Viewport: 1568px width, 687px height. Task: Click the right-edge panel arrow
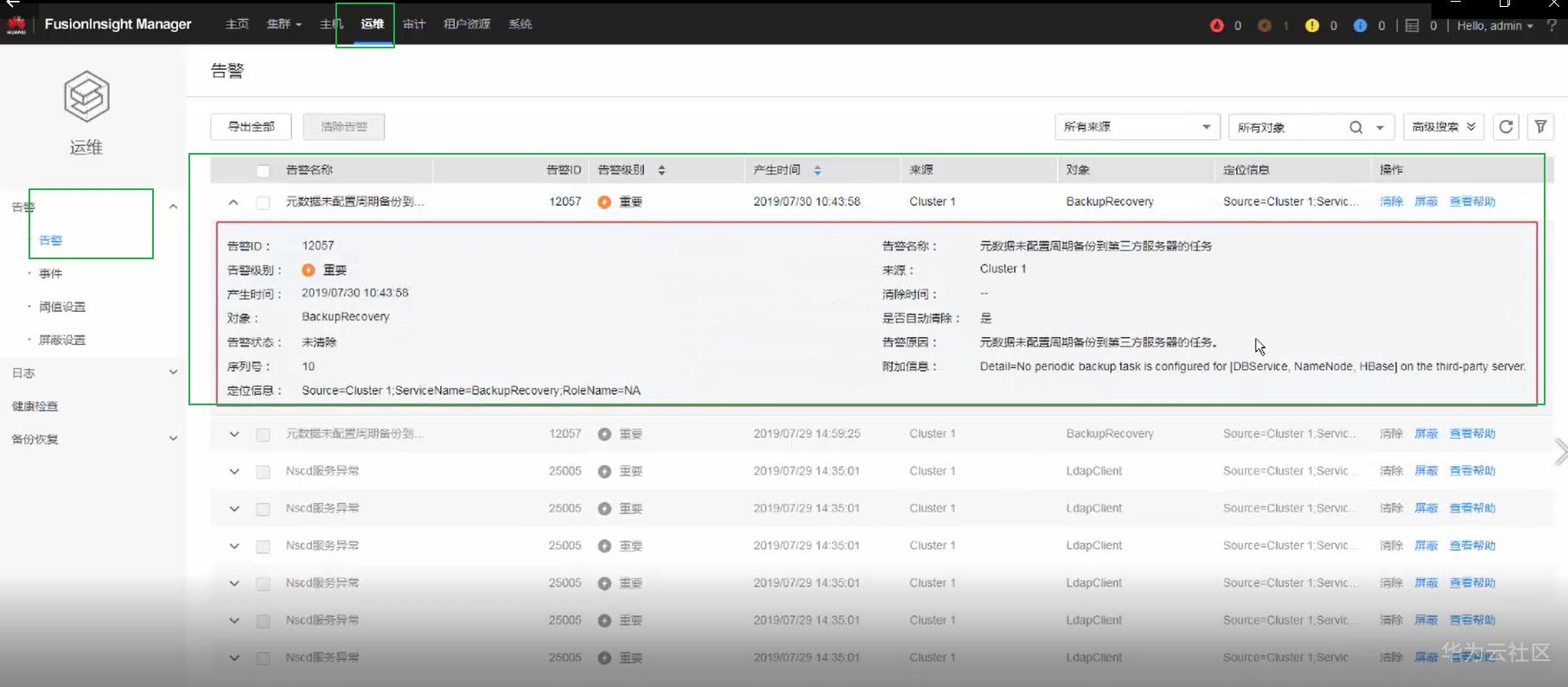(1560, 452)
